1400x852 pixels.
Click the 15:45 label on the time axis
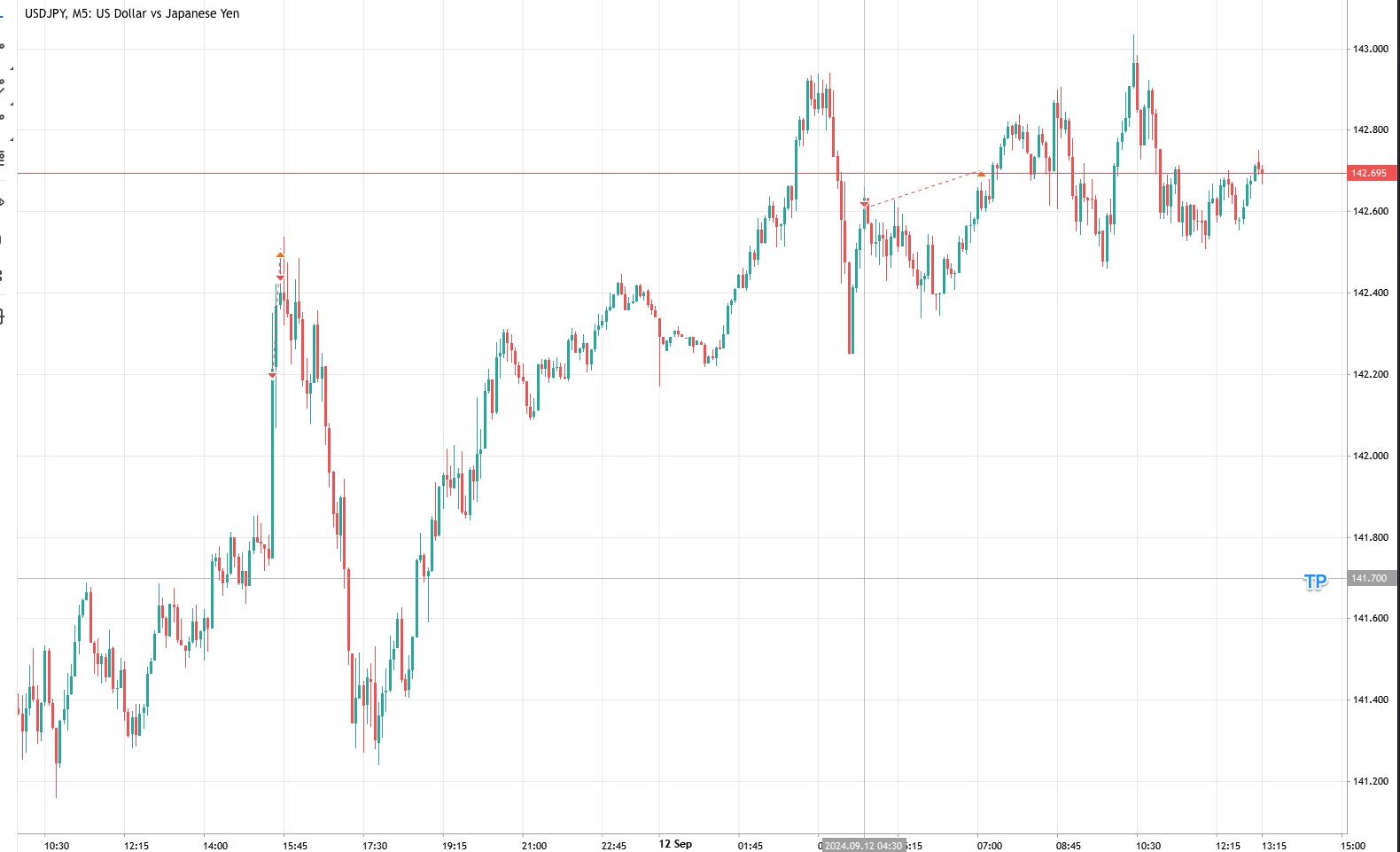tap(295, 846)
